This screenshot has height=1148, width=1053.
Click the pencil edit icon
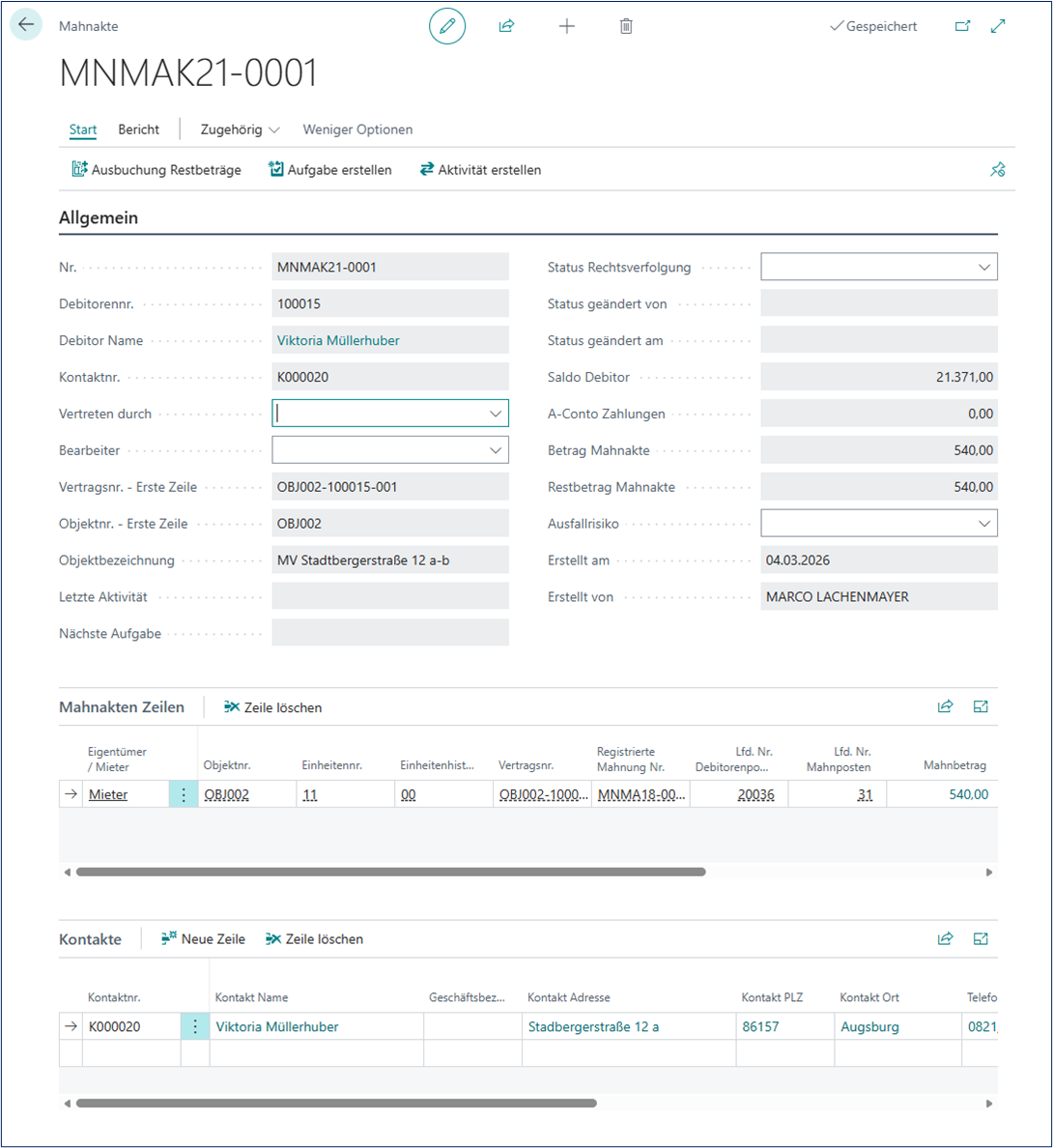click(447, 26)
